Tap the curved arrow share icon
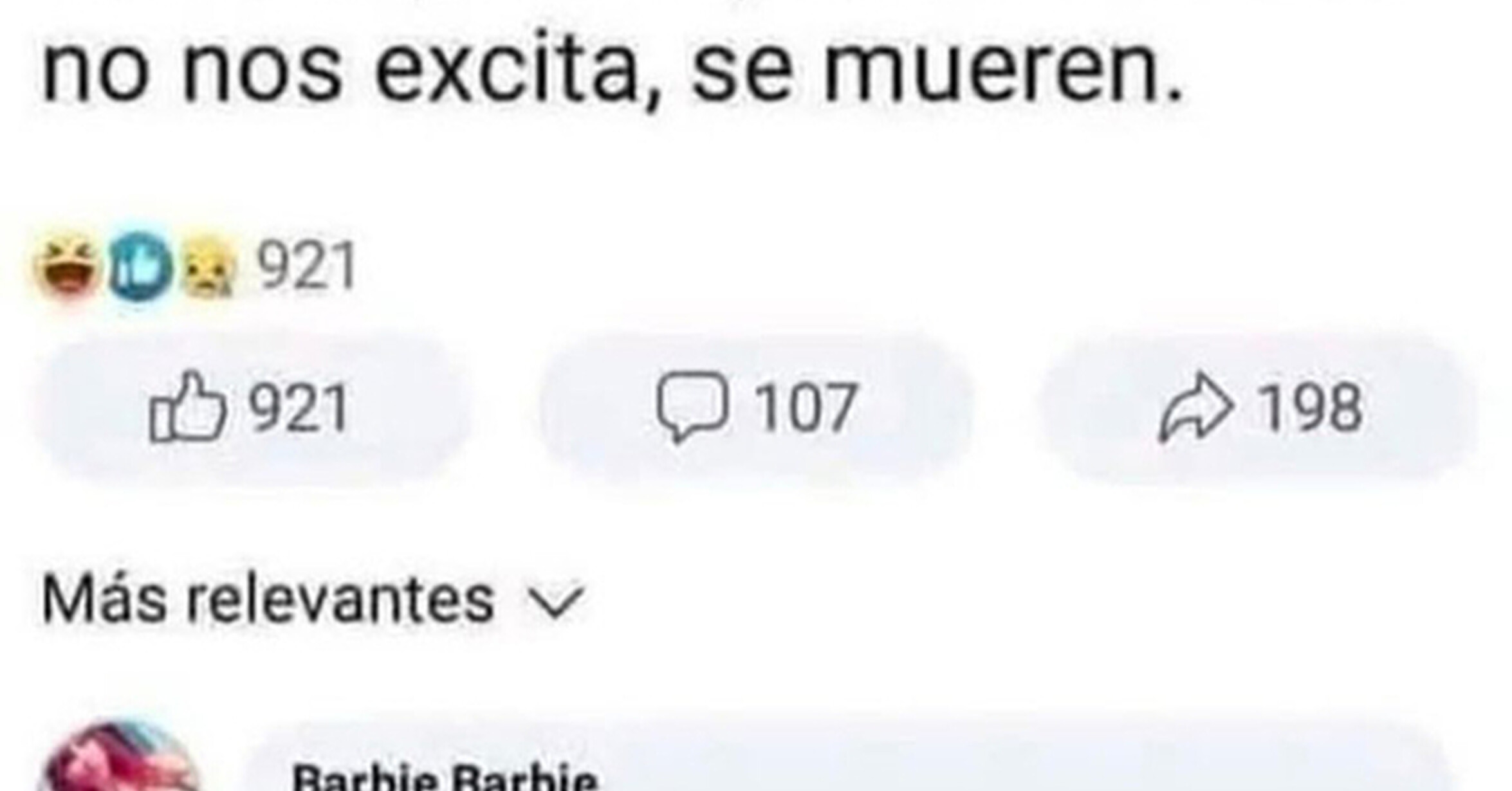This screenshot has width=1512, height=791. (x=1196, y=408)
